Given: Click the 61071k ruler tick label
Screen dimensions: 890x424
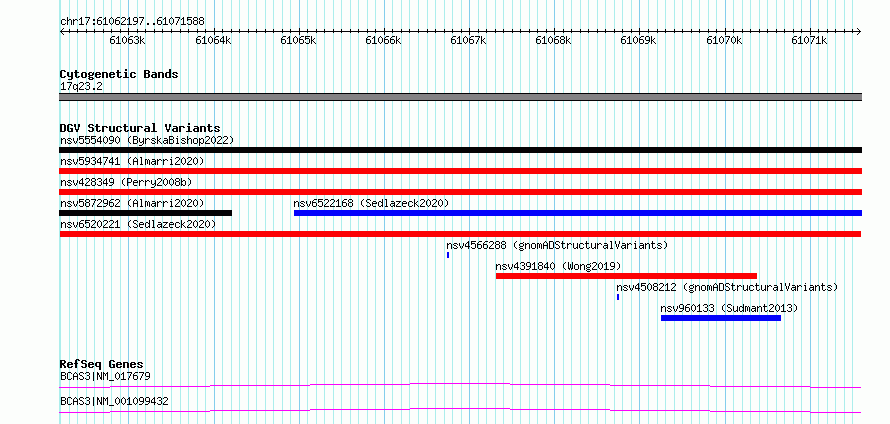Looking at the screenshot, I should [x=809, y=41].
